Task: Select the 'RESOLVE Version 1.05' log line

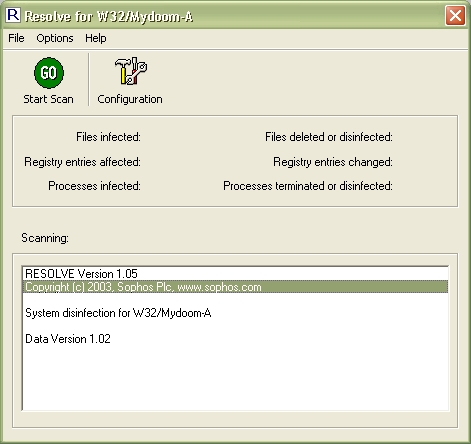Action: point(235,274)
